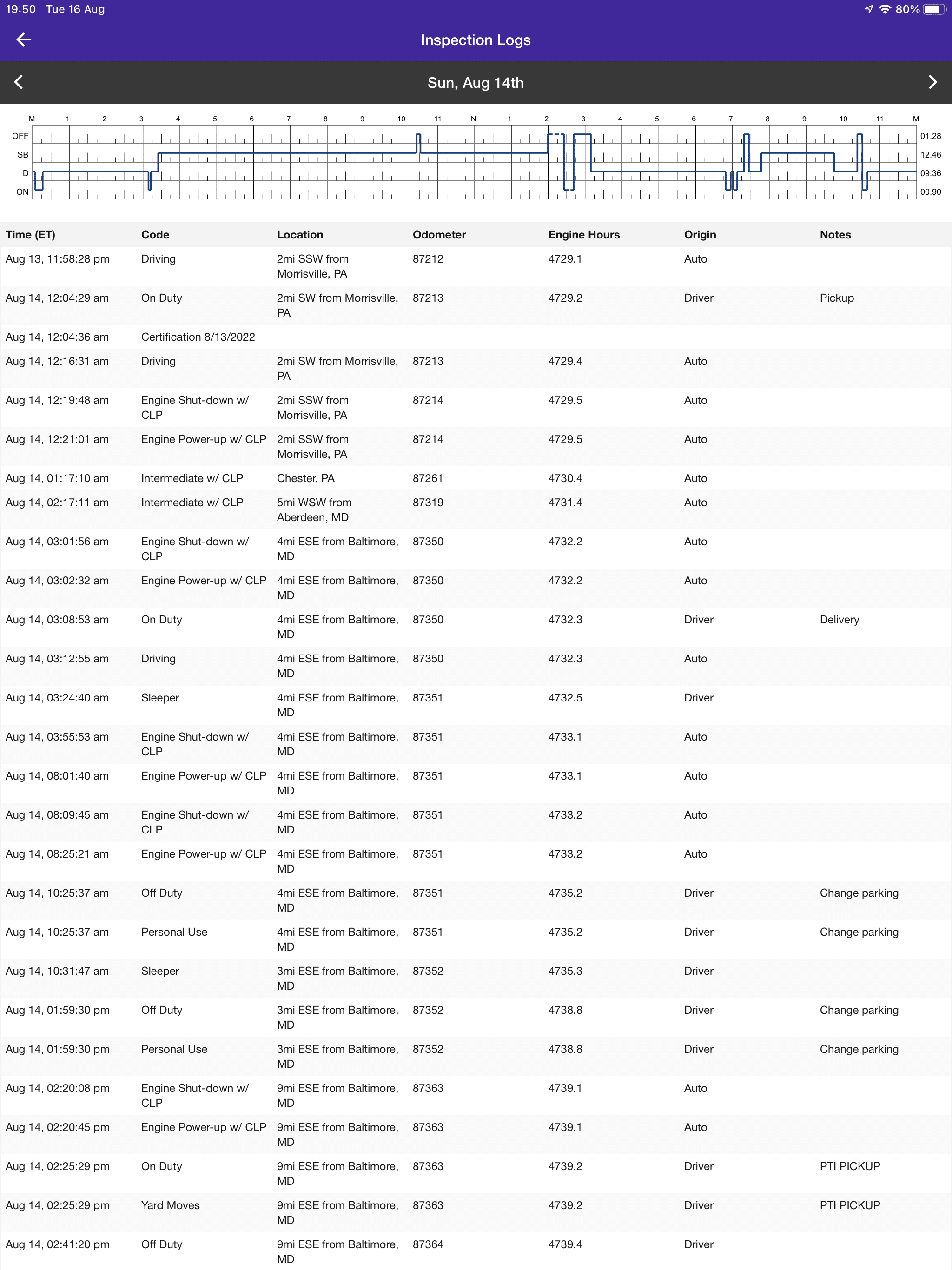Tap the Yard Moves PTI PICKUP row
This screenshot has height=1270, width=952.
tap(171, 1205)
